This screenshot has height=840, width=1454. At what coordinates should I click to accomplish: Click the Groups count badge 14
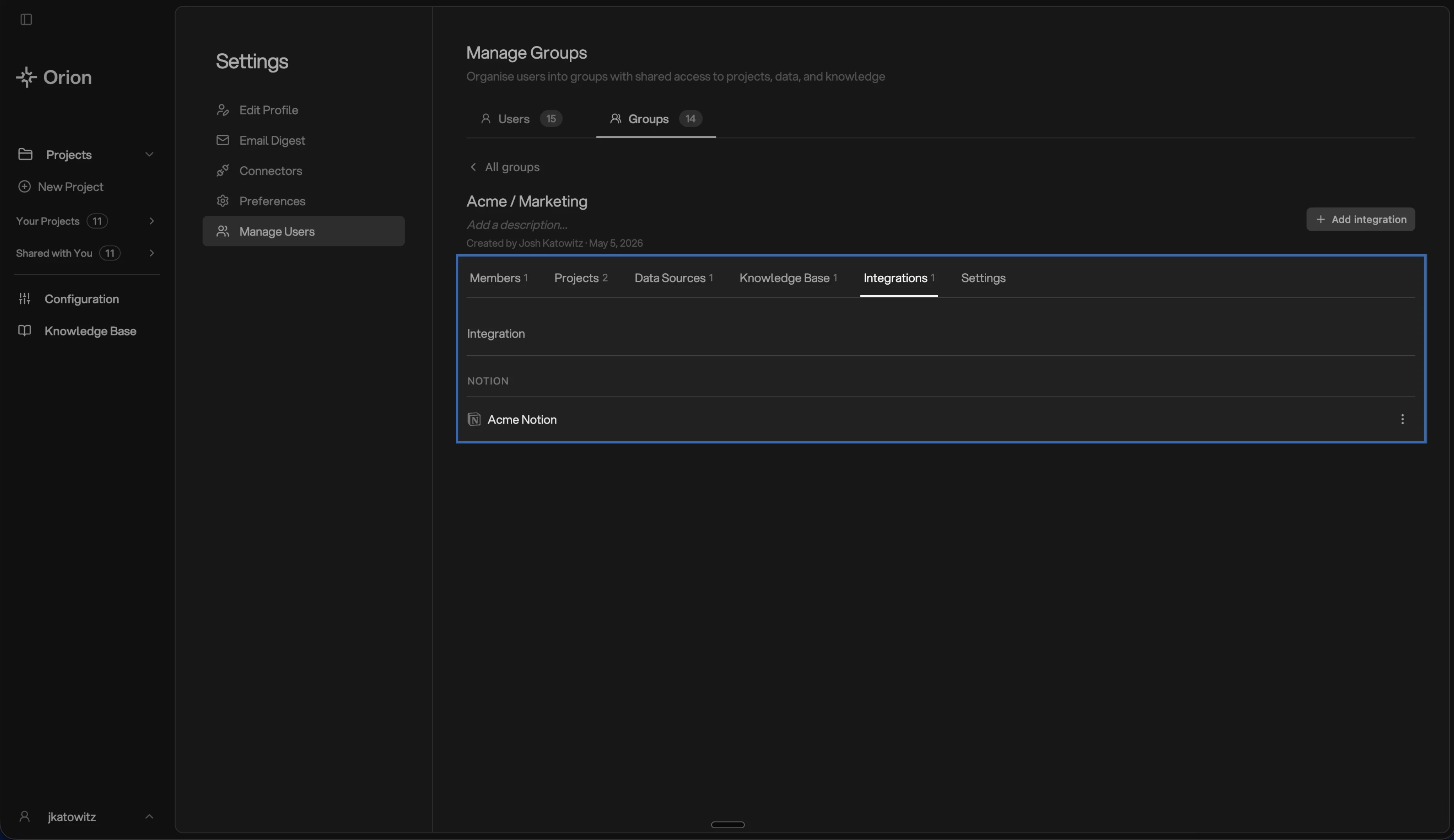[x=690, y=118]
